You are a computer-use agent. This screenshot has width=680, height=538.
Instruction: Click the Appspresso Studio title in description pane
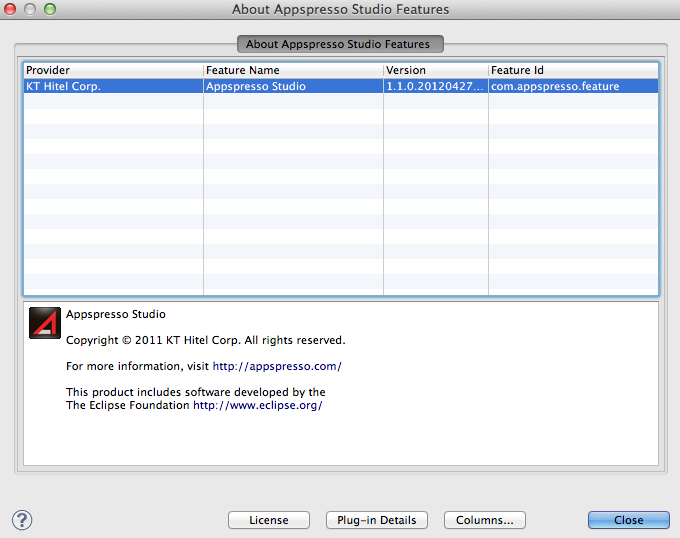click(x=116, y=314)
